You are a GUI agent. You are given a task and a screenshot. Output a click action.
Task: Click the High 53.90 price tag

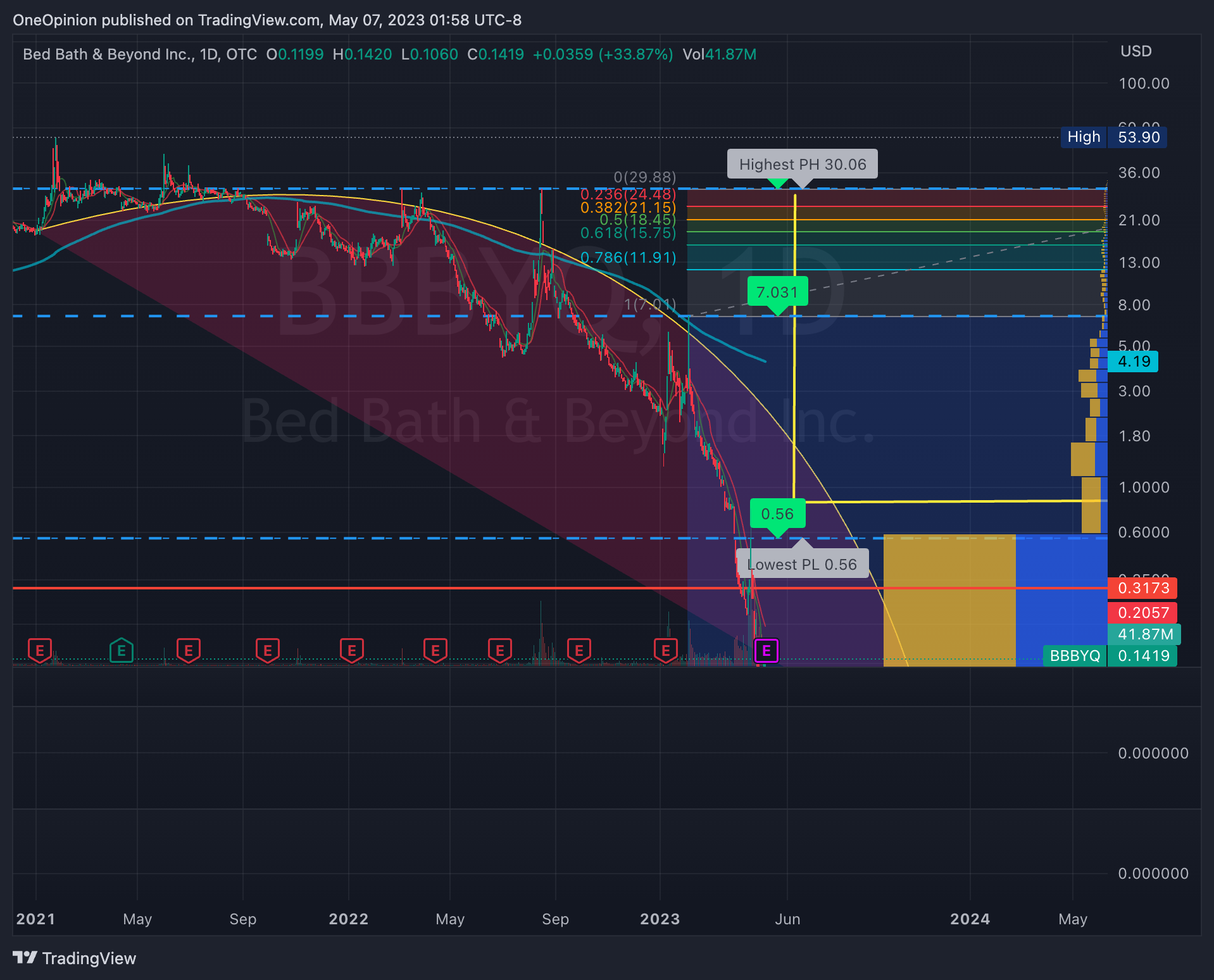coord(1114,137)
